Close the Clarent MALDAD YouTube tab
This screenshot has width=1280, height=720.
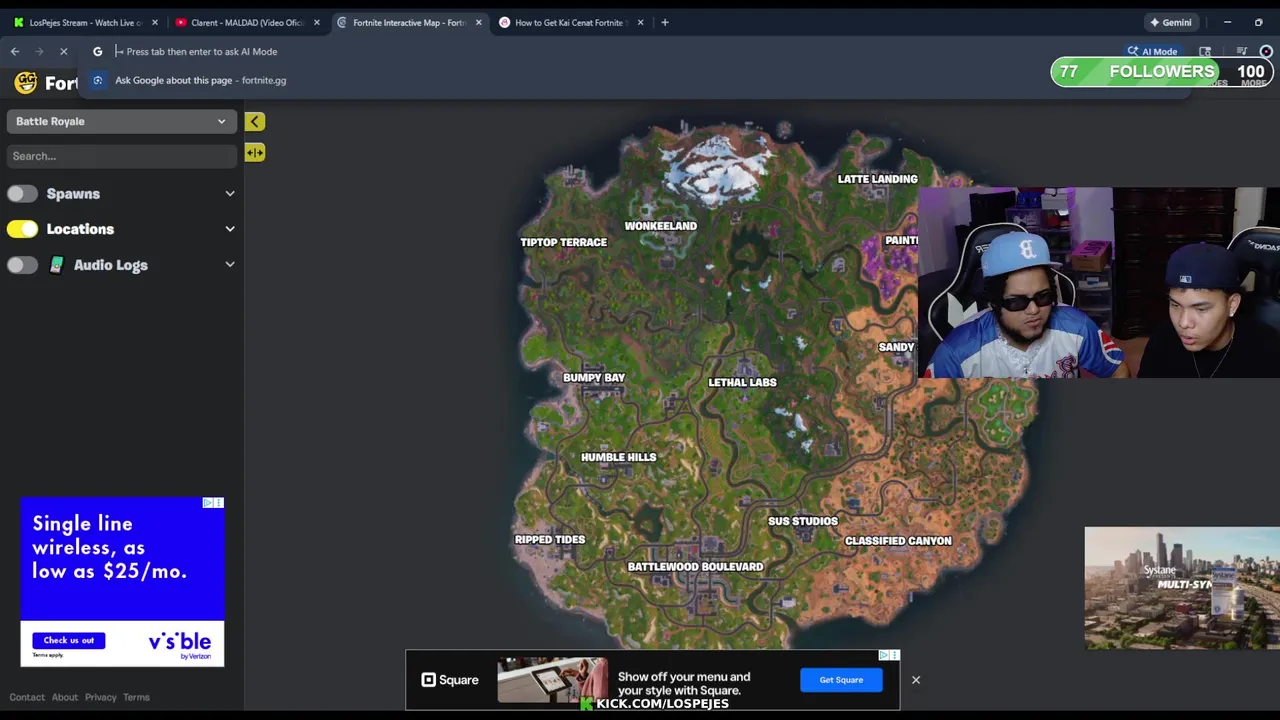point(317,22)
